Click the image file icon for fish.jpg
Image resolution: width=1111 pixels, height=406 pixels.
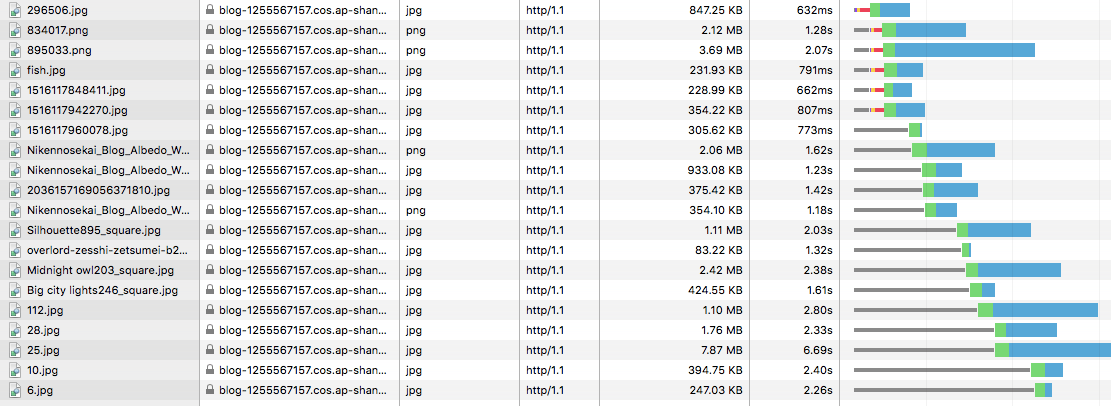tap(15, 70)
